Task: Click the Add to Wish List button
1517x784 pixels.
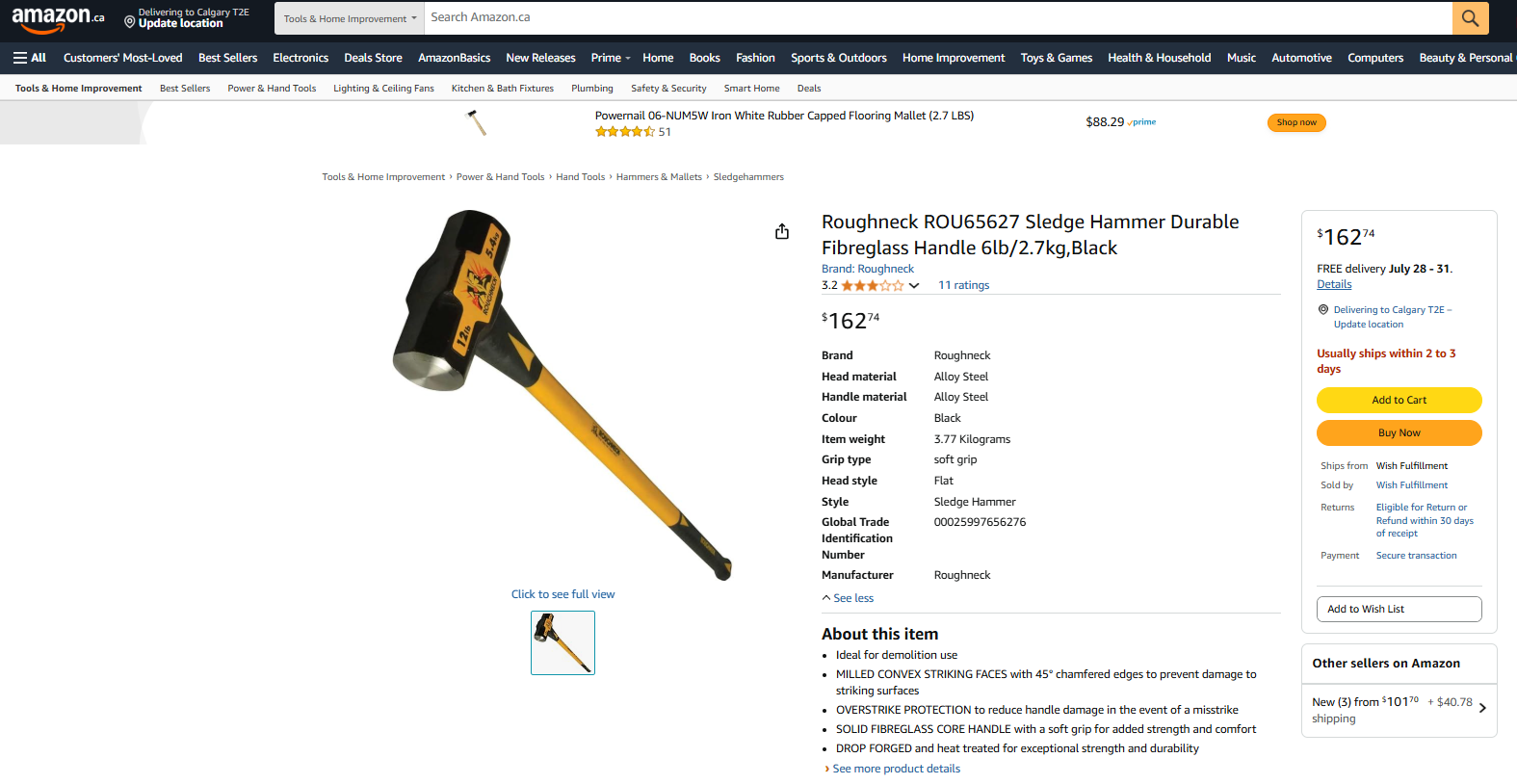Action: 1399,609
